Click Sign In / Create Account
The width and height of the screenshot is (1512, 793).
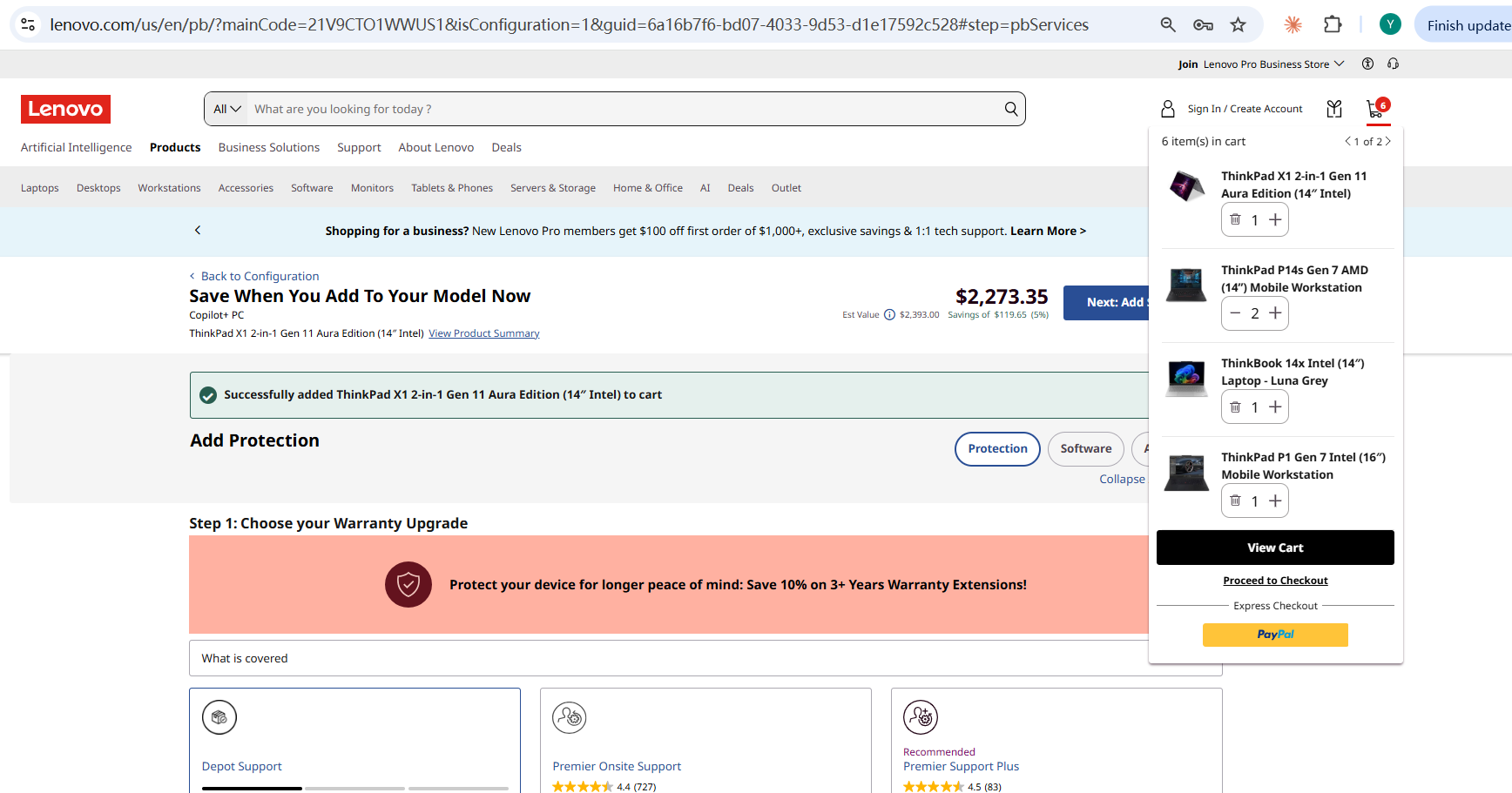[1245, 109]
